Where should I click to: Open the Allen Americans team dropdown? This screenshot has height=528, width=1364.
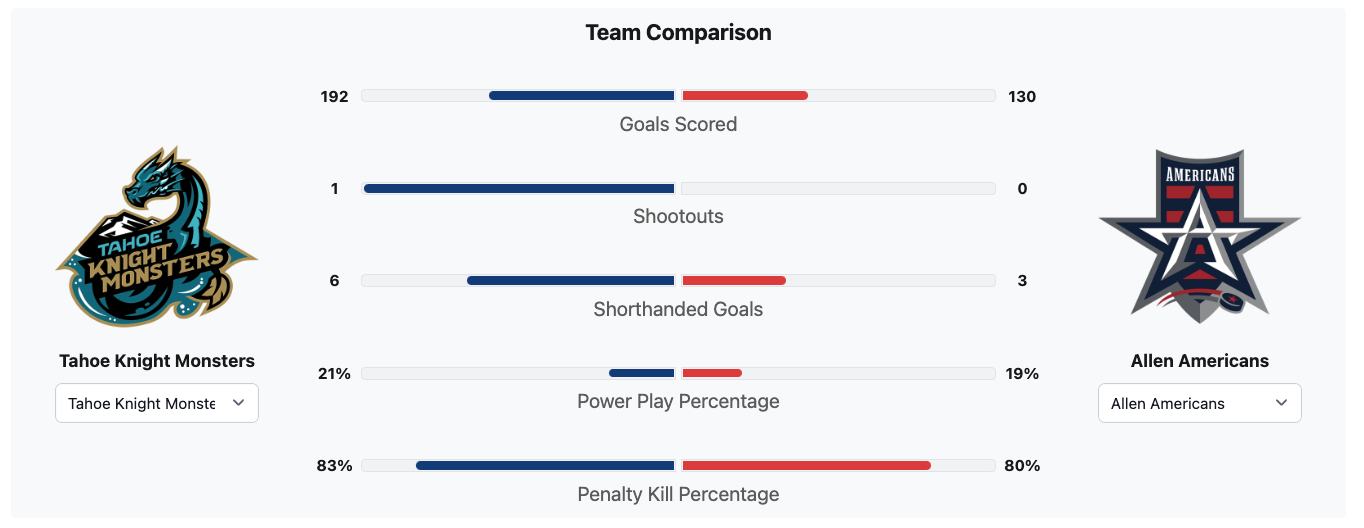(x=1199, y=403)
